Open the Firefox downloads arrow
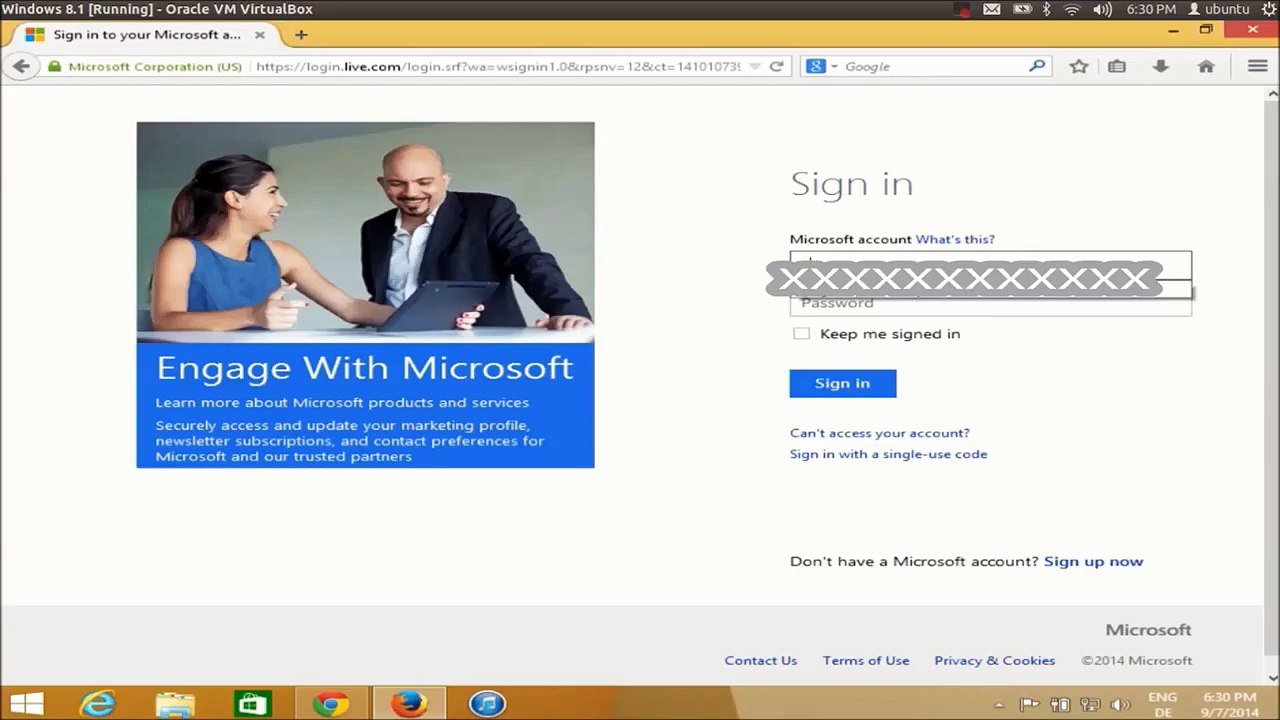Screen dimensions: 1280x720 [1160, 66]
